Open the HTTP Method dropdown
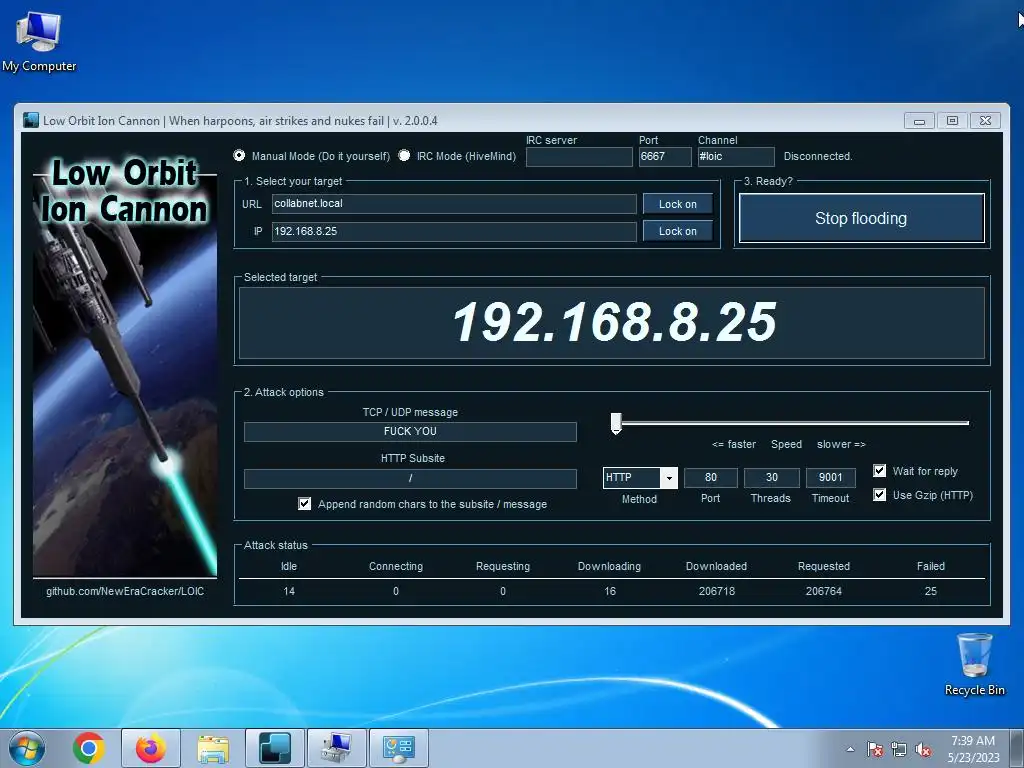The height and width of the screenshot is (768, 1024). [x=669, y=477]
